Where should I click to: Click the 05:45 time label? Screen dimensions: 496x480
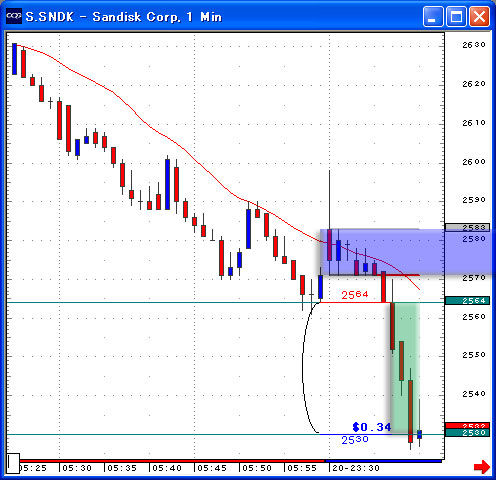212,468
